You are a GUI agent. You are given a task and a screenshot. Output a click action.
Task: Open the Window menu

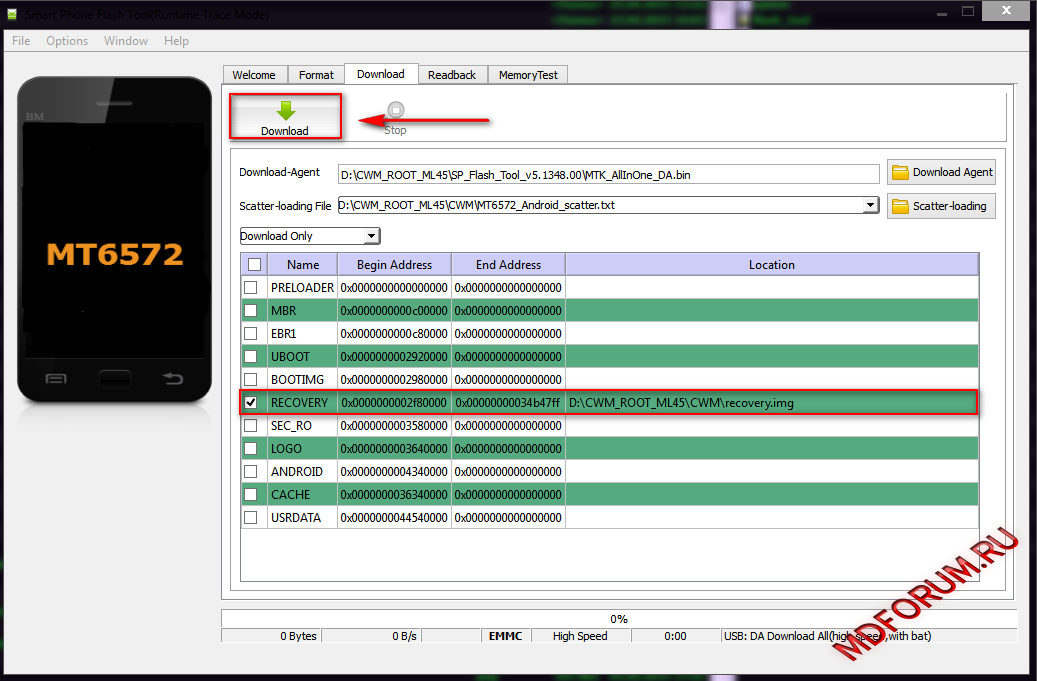pos(126,41)
